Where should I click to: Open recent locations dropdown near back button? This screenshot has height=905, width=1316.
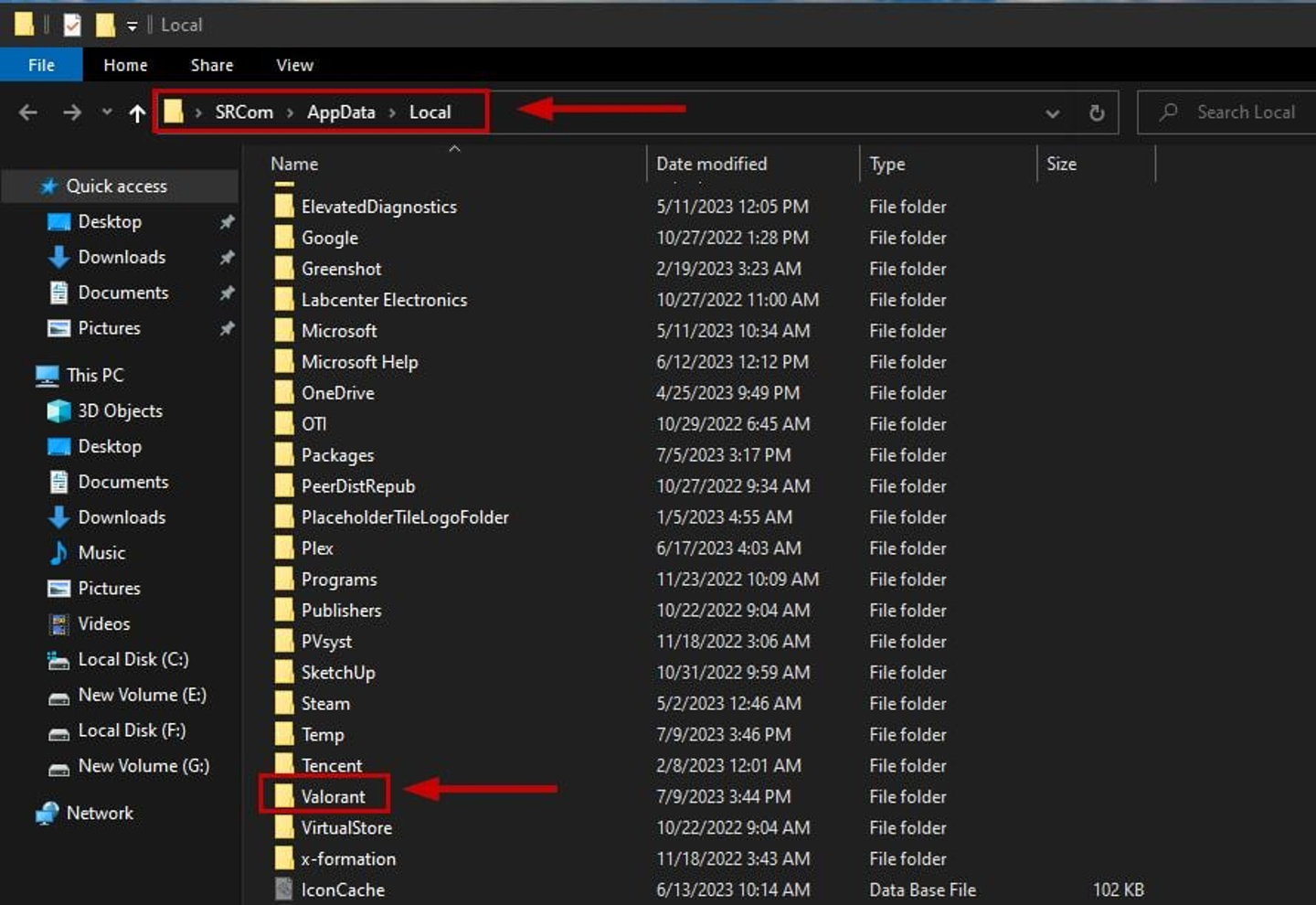coord(106,112)
